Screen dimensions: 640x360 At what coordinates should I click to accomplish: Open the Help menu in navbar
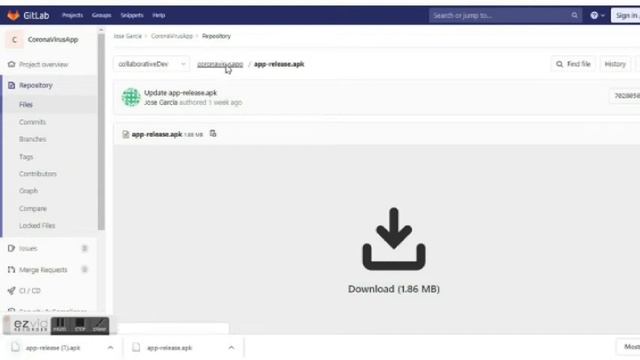point(158,15)
